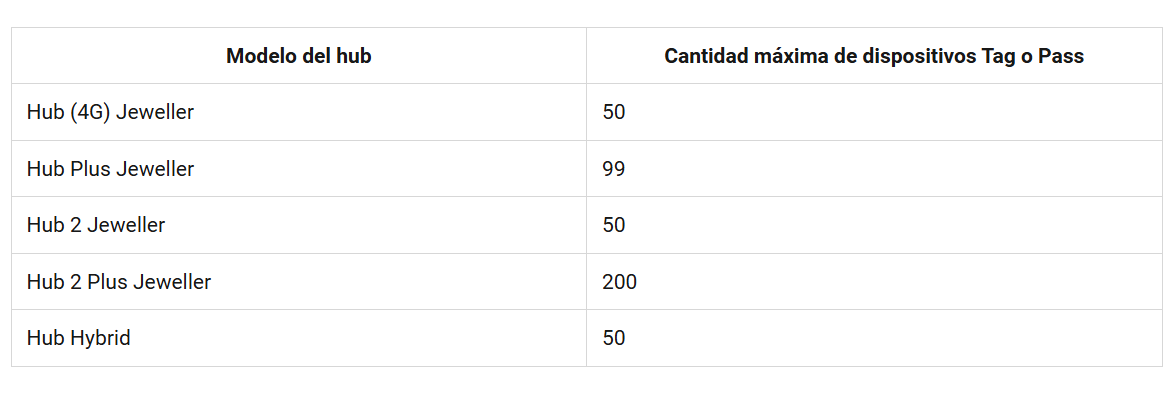Click the word 'Pass' in the header
Viewport: 1176px width, 400px height.
pos(1061,56)
